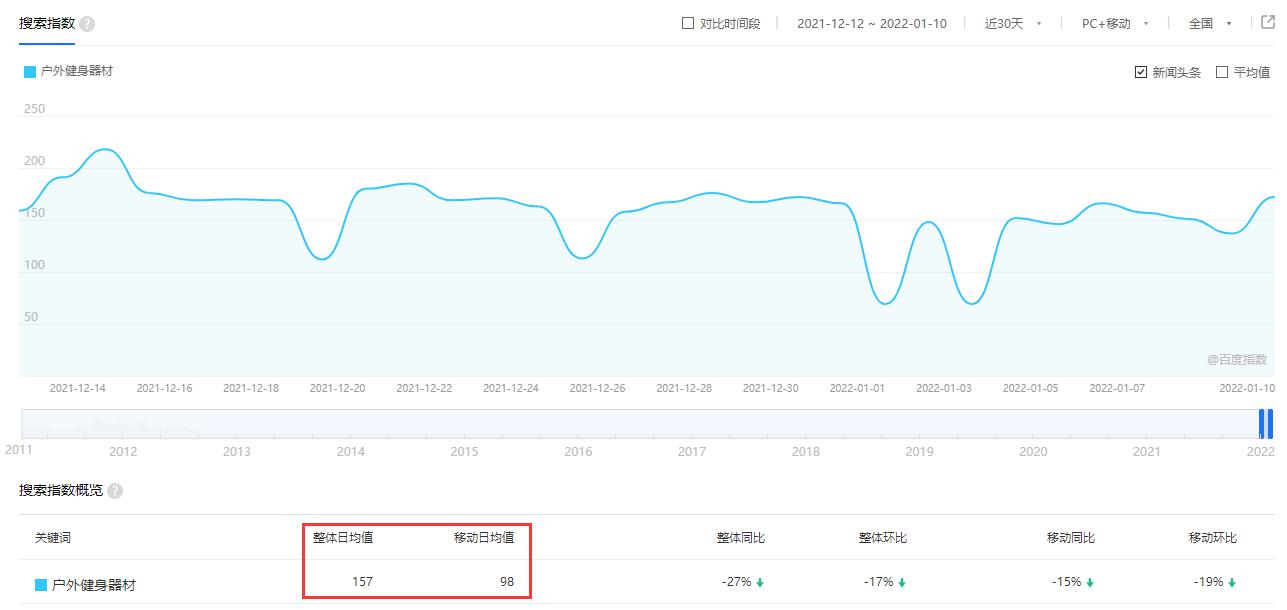
Task: Open the 全国 region dropdown
Action: [x=1210, y=23]
